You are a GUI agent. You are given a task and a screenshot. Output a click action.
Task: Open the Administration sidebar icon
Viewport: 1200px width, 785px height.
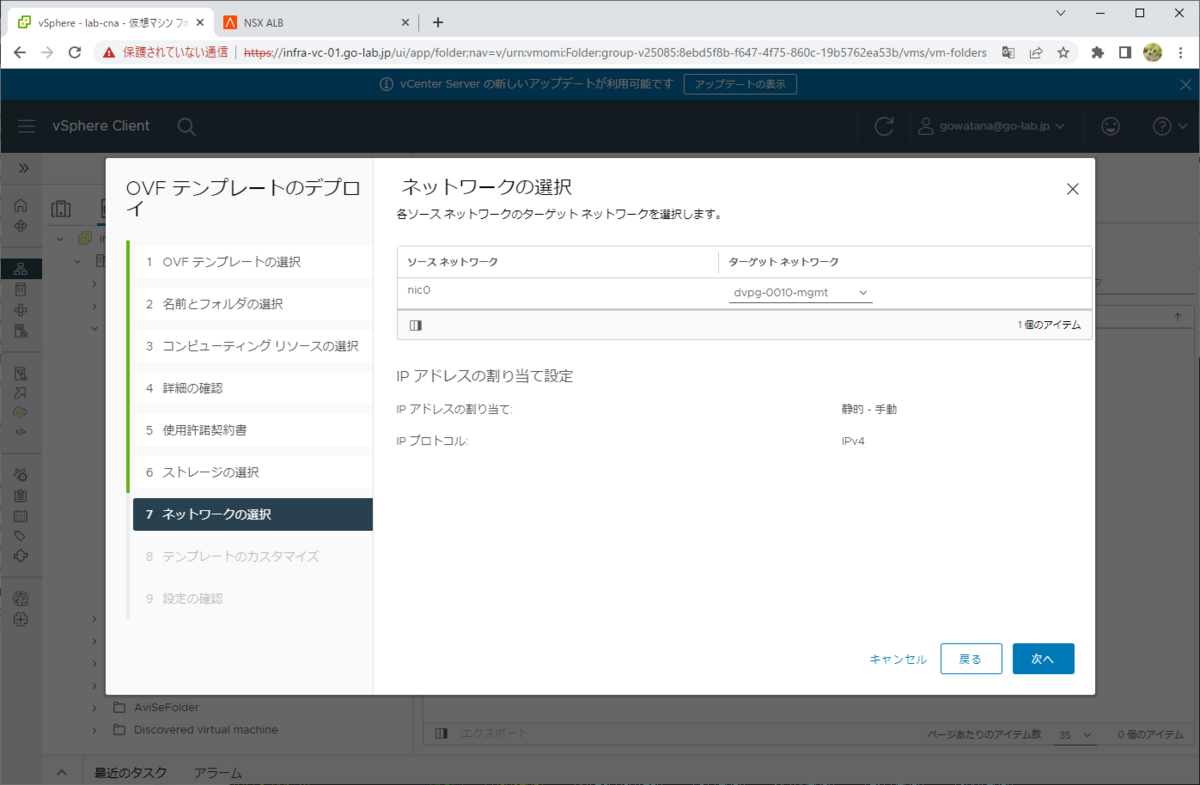(21, 475)
